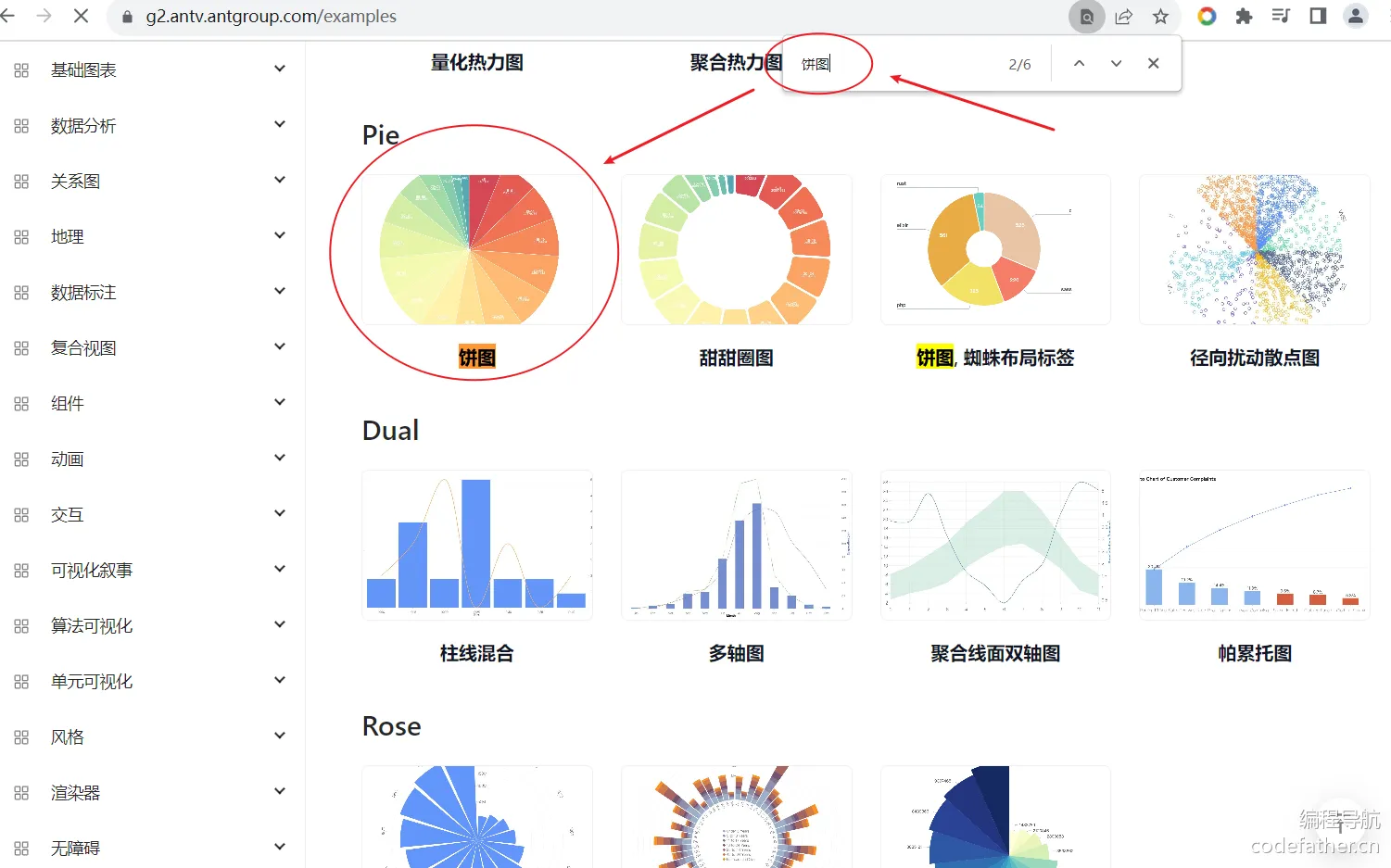This screenshot has width=1391, height=868.
Task: Click the 径向扰动散点图 title link
Action: (x=1255, y=358)
